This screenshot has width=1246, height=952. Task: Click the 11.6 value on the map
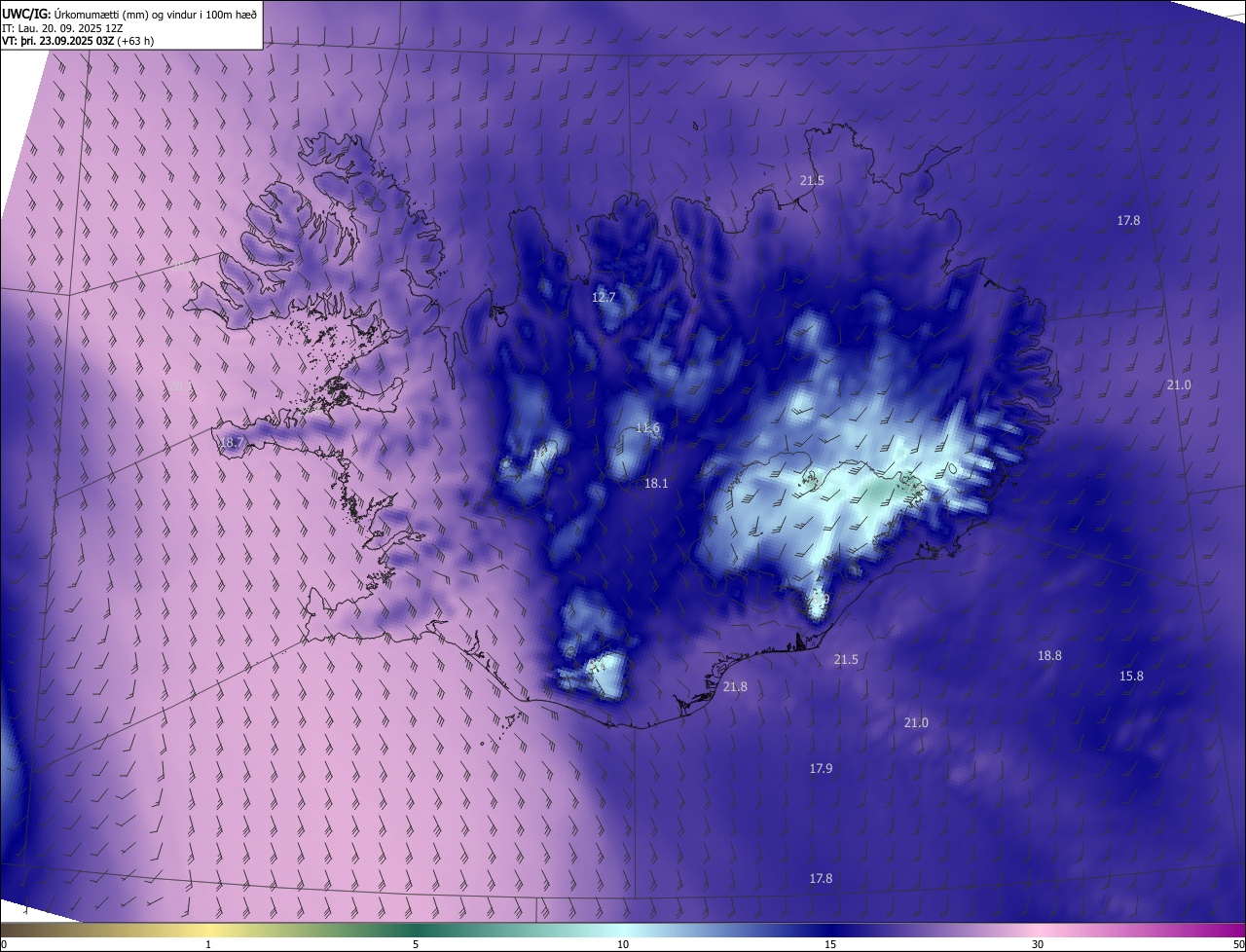[647, 428]
